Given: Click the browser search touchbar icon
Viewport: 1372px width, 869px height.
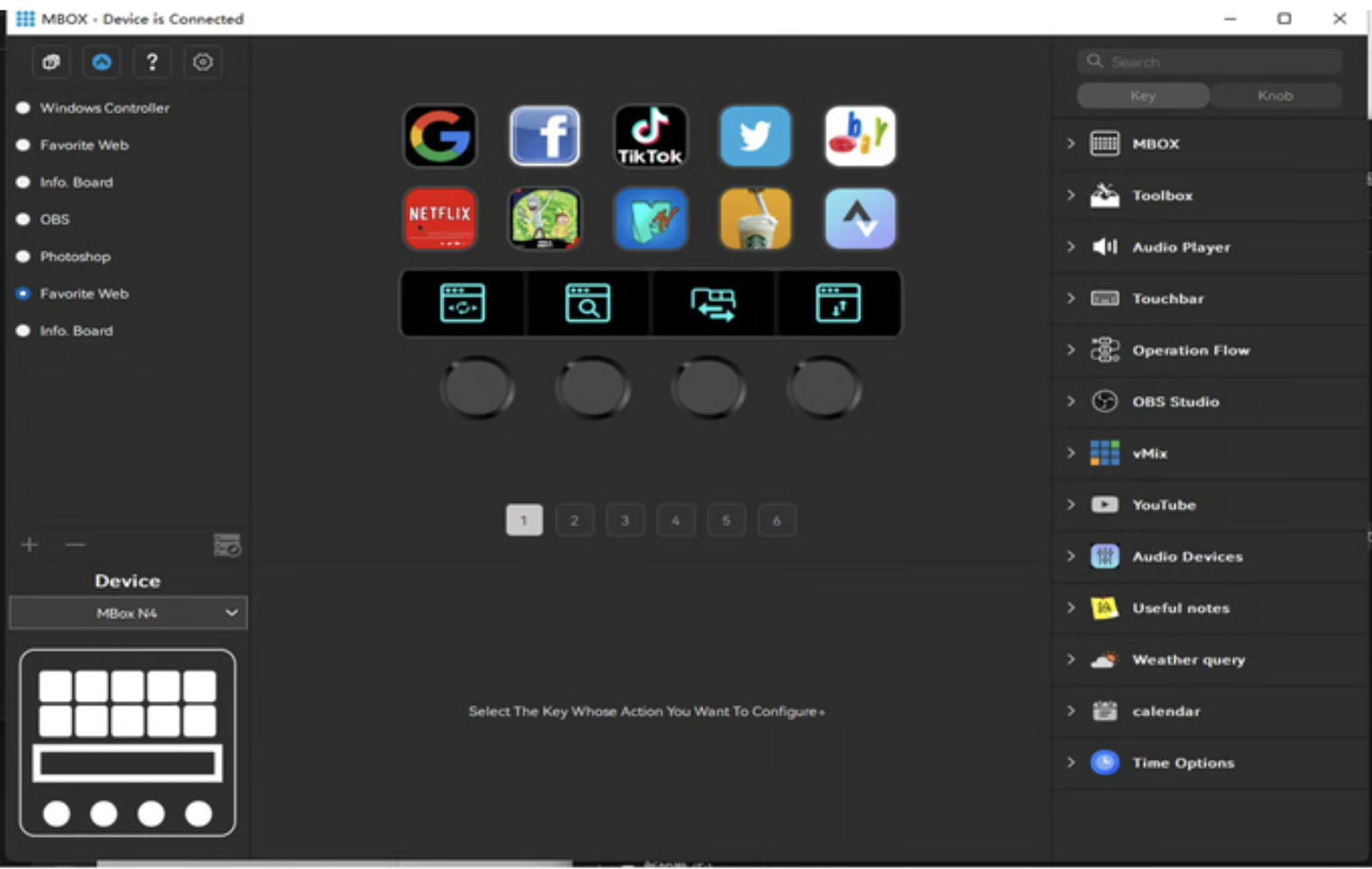Looking at the screenshot, I should 587,303.
